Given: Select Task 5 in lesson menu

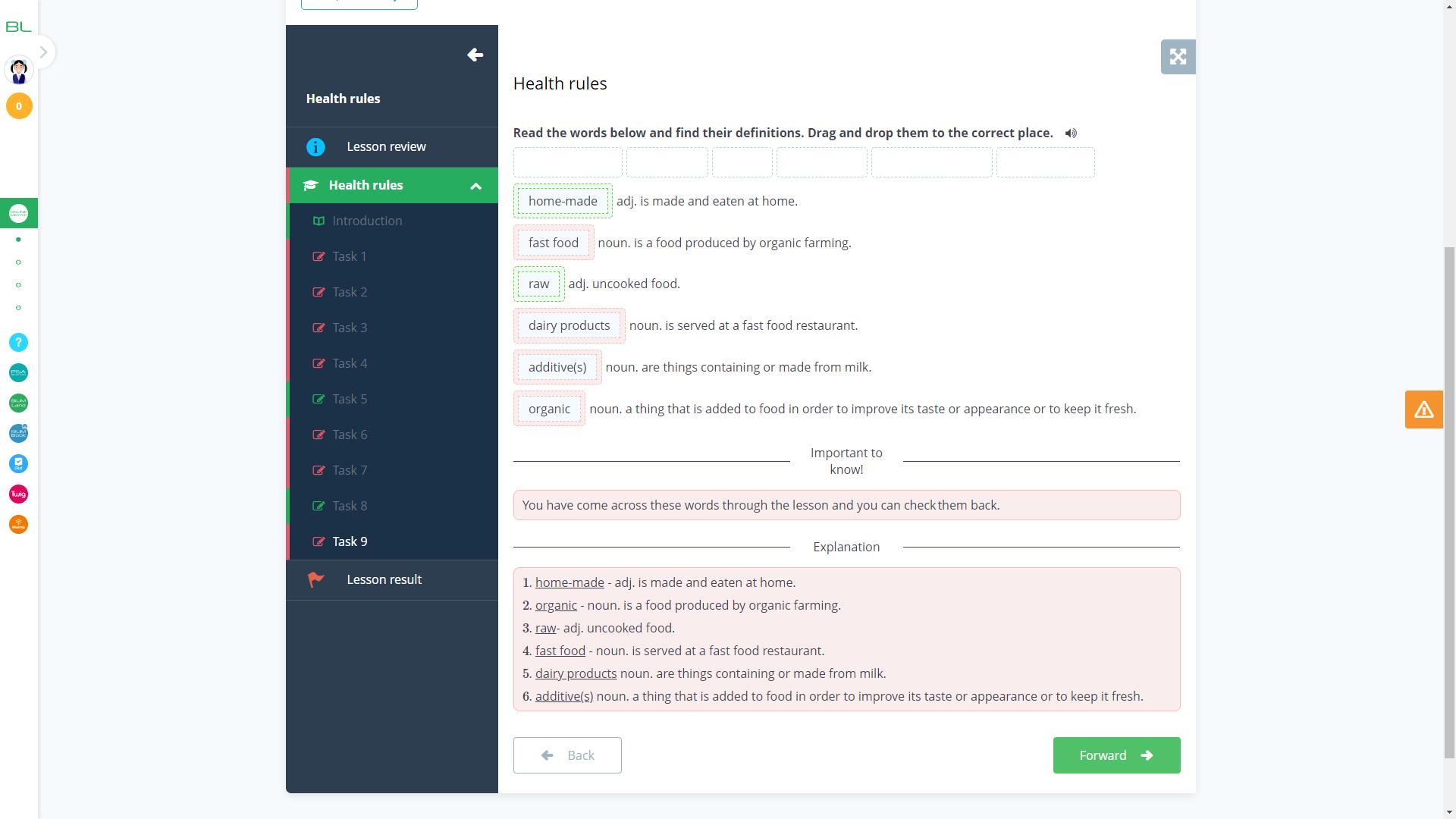Looking at the screenshot, I should [350, 400].
